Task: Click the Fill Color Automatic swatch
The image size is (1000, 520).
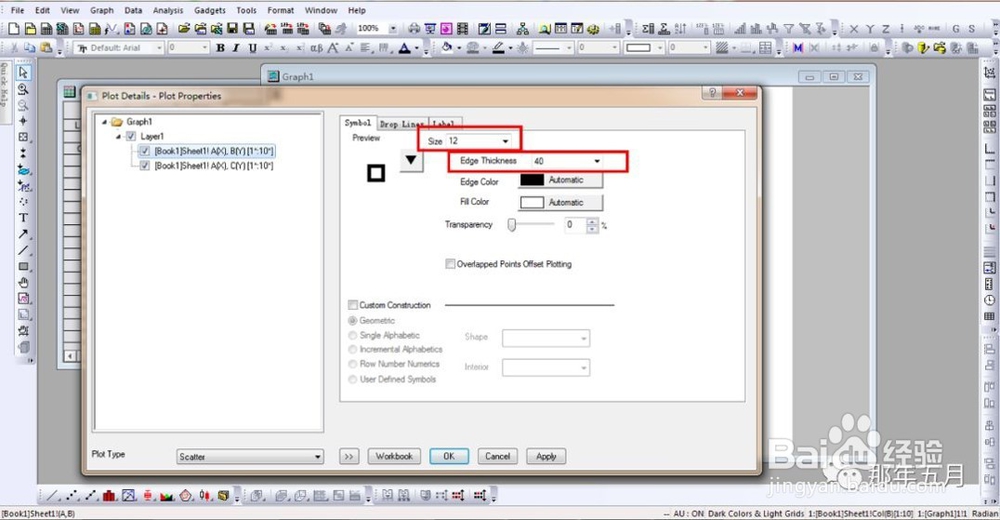Action: [x=561, y=202]
